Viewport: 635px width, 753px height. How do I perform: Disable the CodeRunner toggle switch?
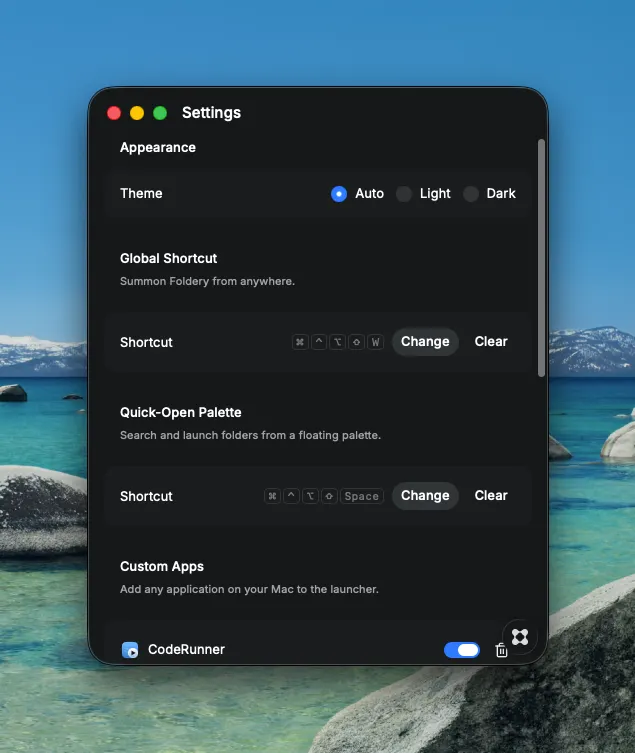[462, 650]
